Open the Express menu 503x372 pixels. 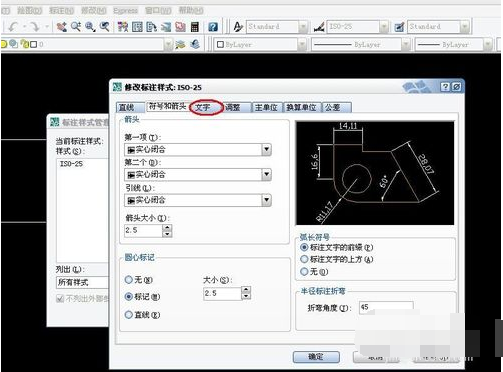(x=125, y=11)
